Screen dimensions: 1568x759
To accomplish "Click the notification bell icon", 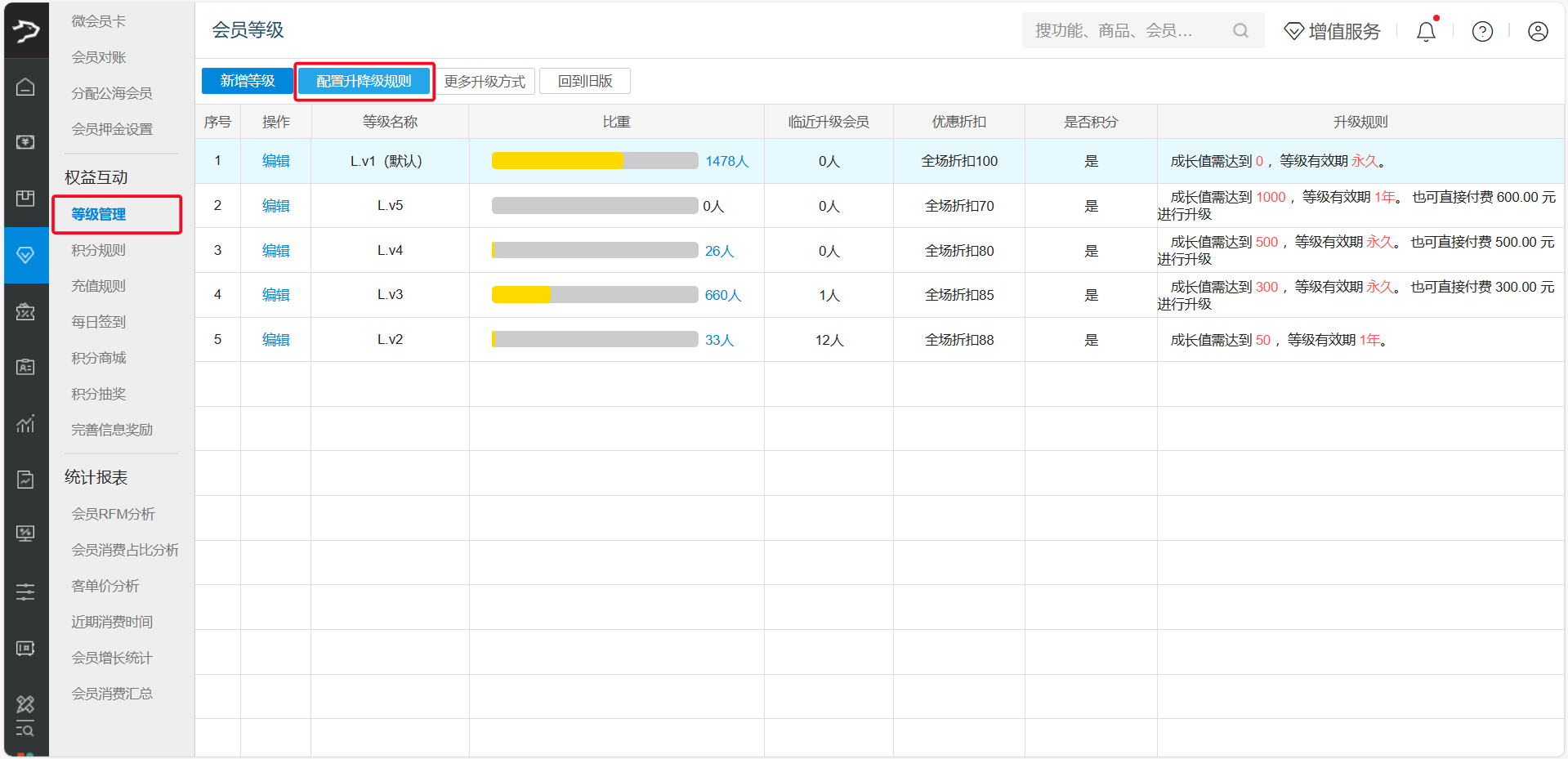I will click(1426, 31).
